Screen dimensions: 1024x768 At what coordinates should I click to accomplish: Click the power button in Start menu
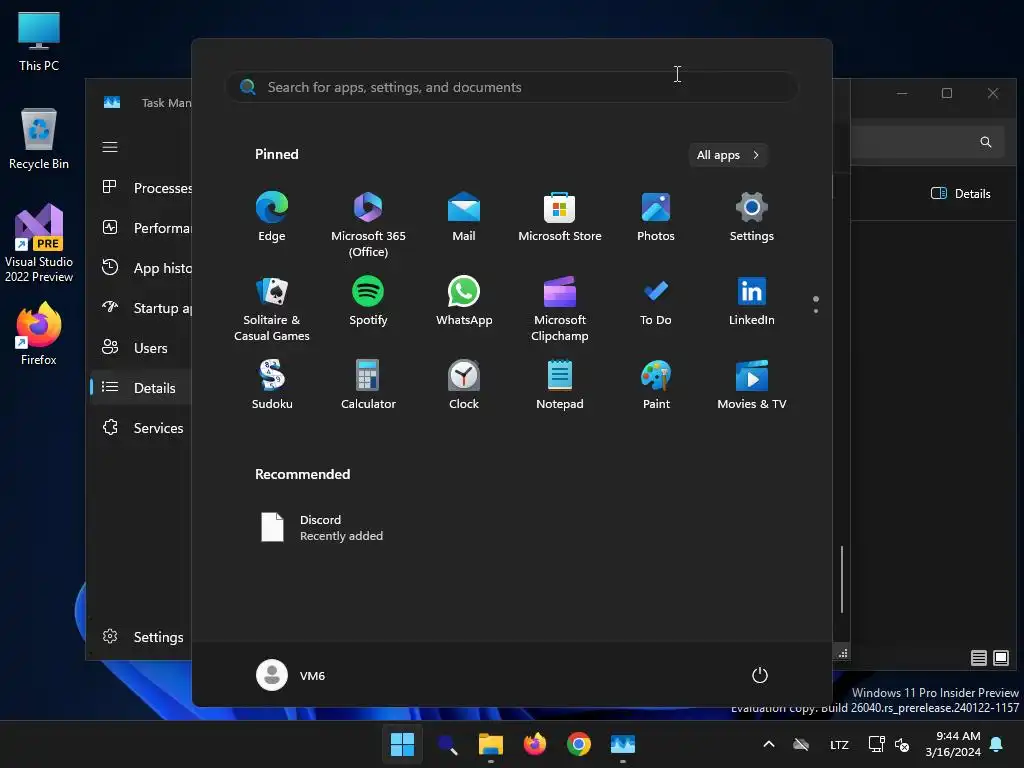[760, 675]
